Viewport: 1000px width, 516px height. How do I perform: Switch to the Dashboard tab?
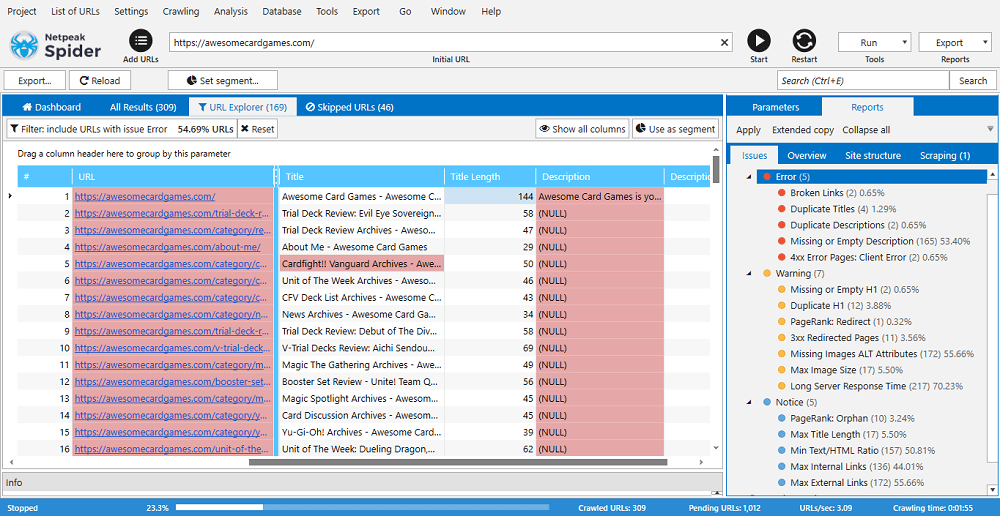pyautogui.click(x=52, y=107)
